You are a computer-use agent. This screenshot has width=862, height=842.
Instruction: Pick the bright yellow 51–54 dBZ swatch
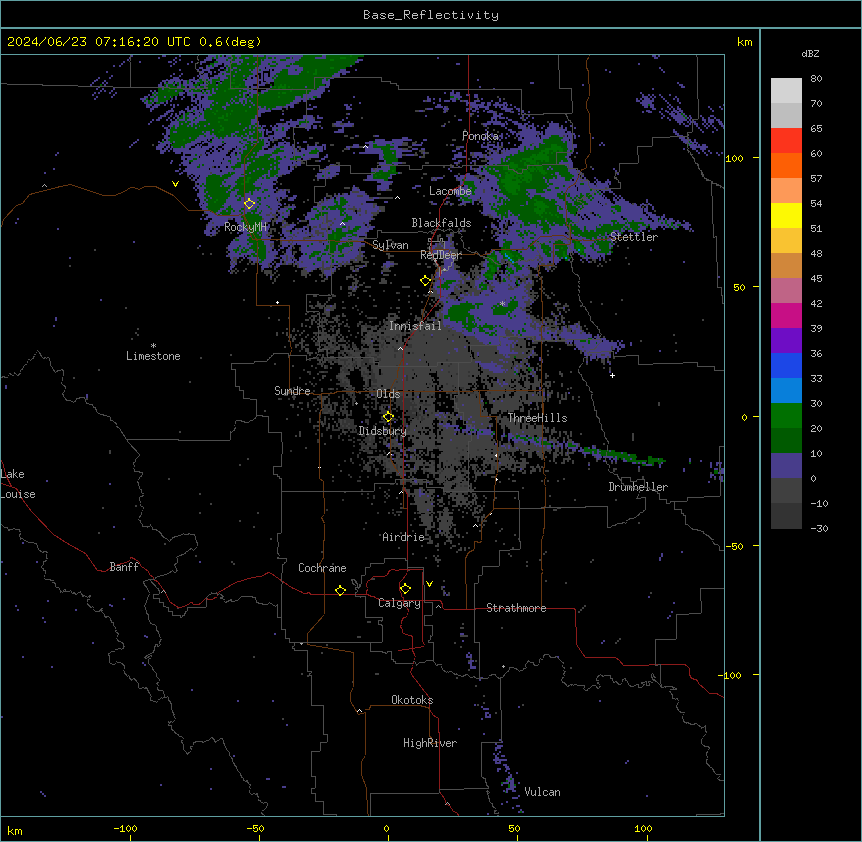(786, 215)
